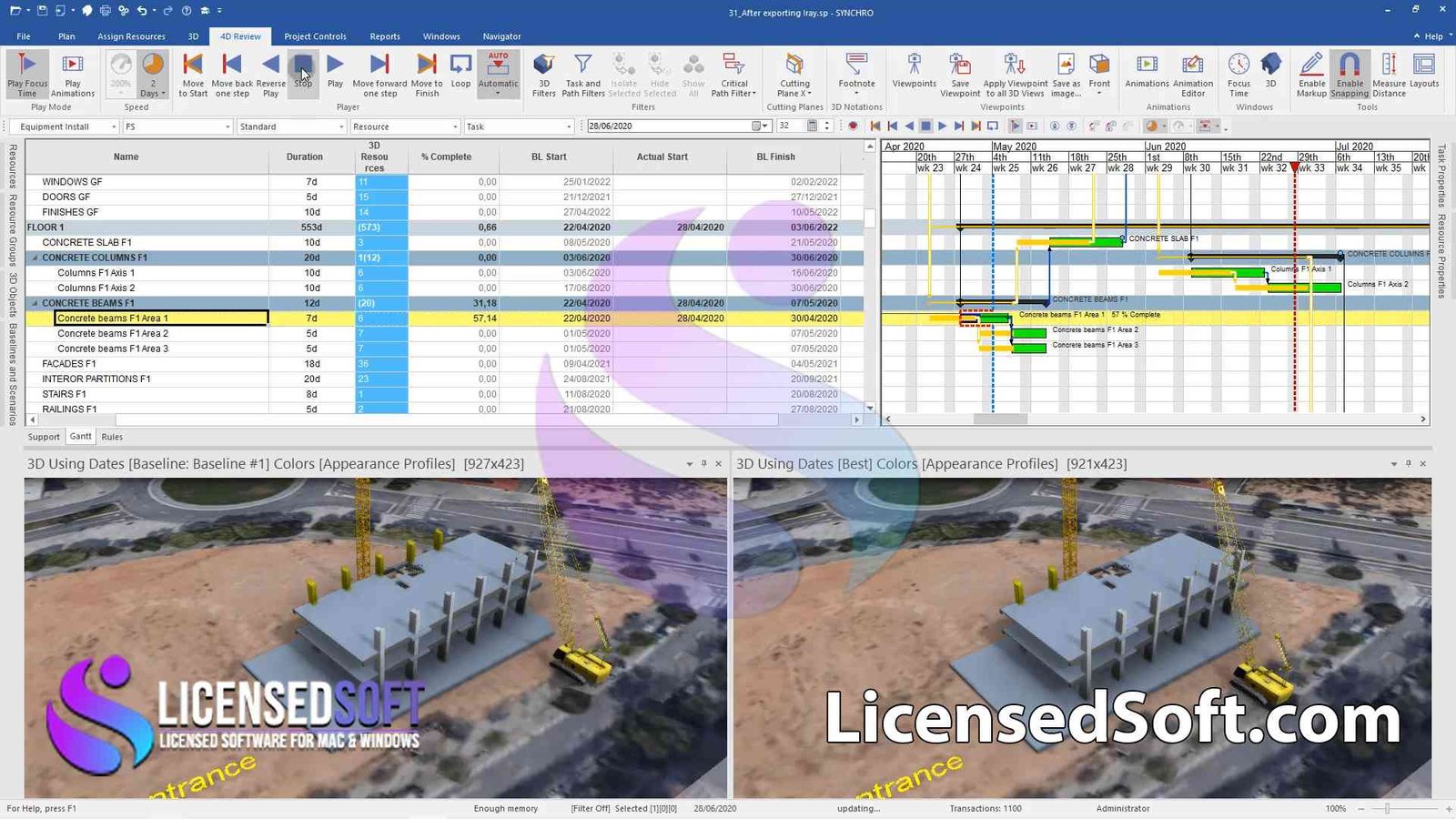
Task: Switch to Assign Resources tab
Action: click(131, 36)
